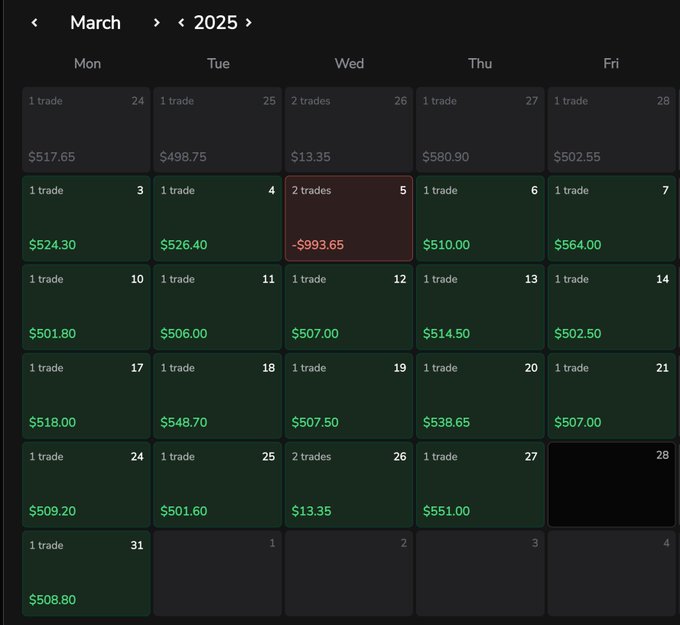The height and width of the screenshot is (625, 680).
Task: Go to previous year arrow
Action: point(181,23)
